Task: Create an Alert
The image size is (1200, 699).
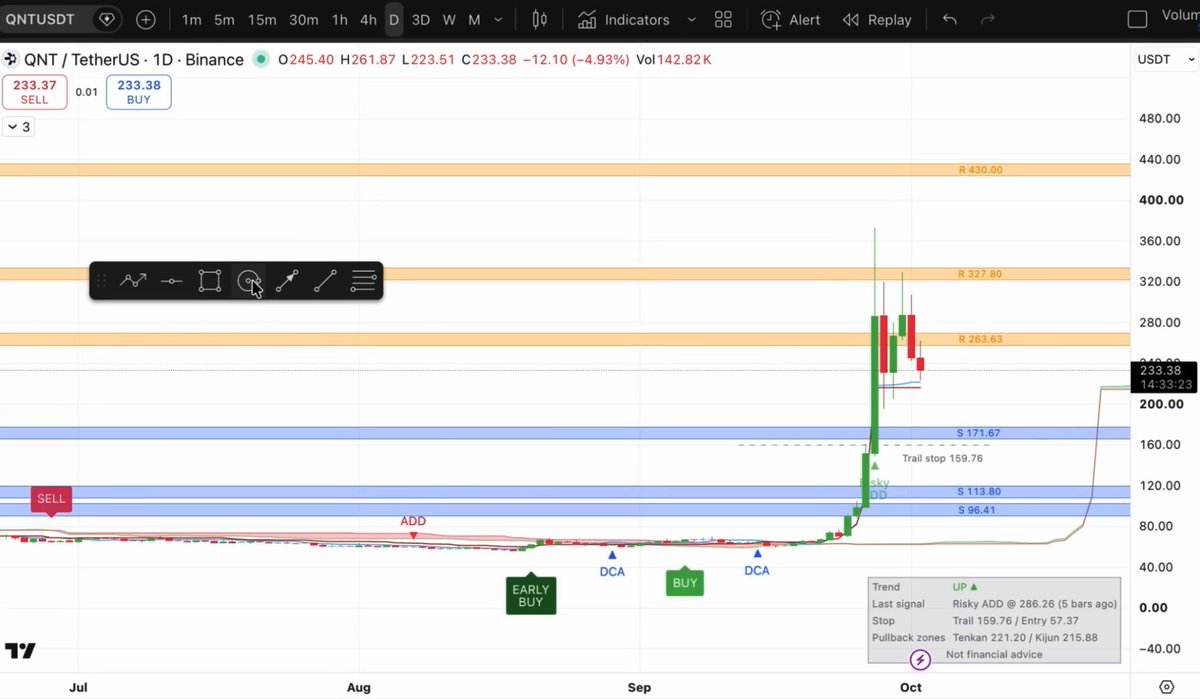Action: (x=790, y=19)
